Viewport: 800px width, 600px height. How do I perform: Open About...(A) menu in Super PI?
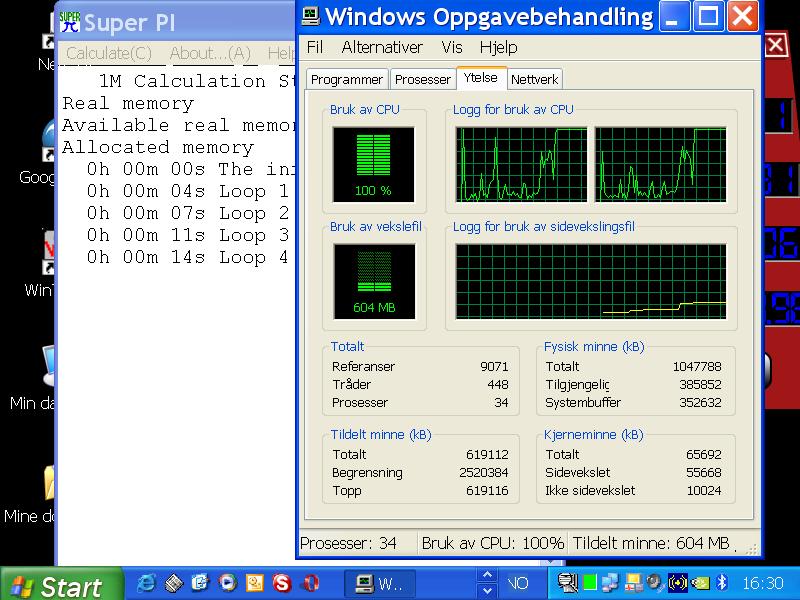coord(210,53)
